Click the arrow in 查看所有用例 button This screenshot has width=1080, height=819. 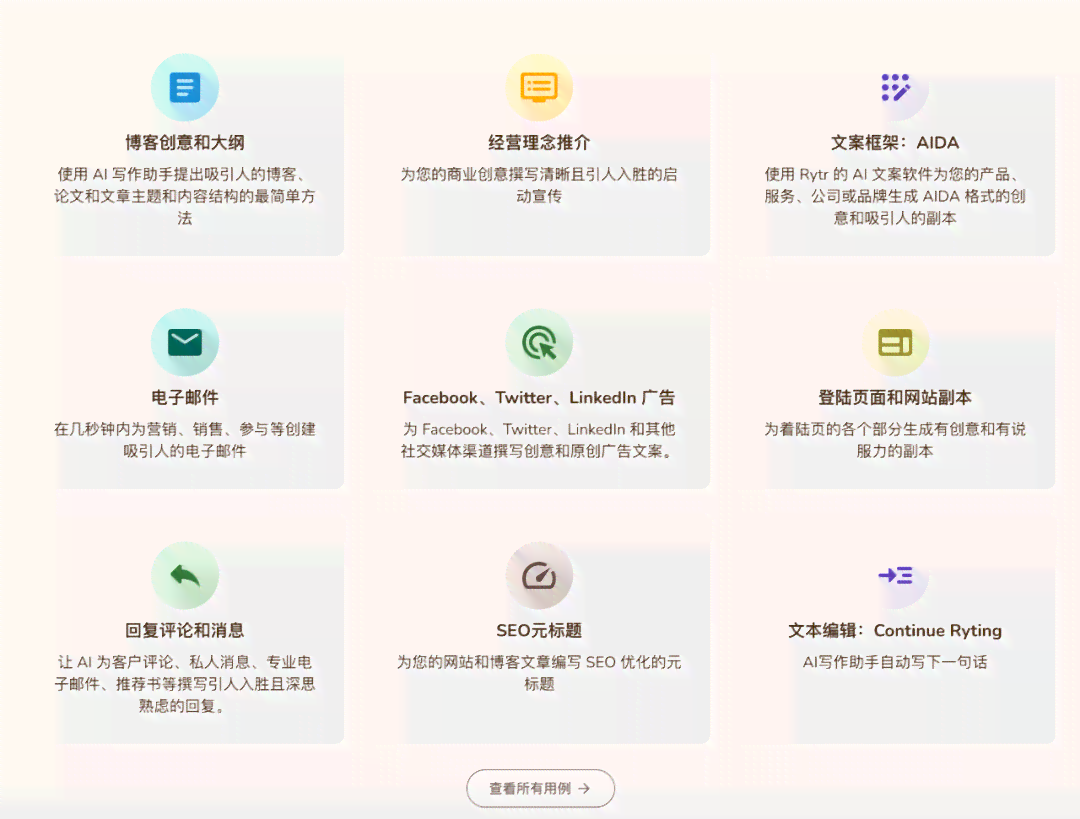pyautogui.click(x=584, y=788)
